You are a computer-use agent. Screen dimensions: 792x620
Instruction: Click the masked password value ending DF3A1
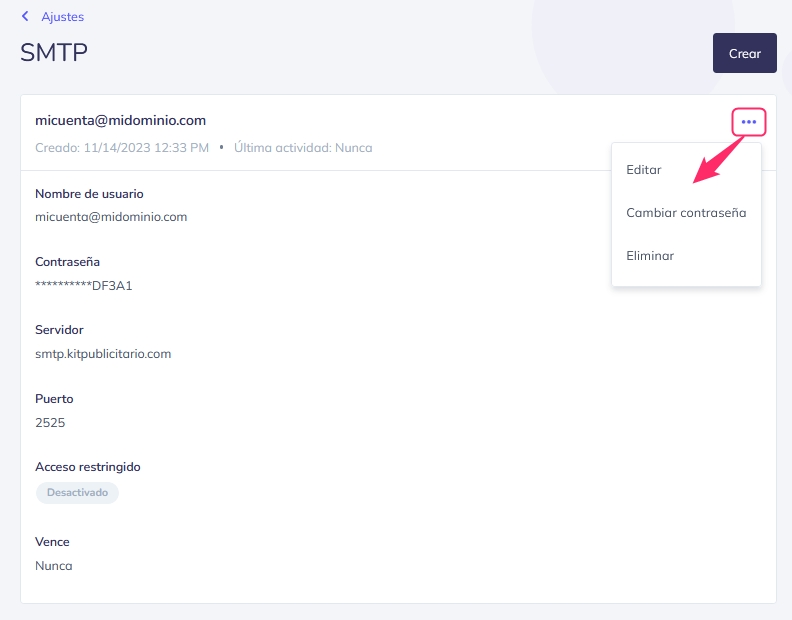click(84, 286)
